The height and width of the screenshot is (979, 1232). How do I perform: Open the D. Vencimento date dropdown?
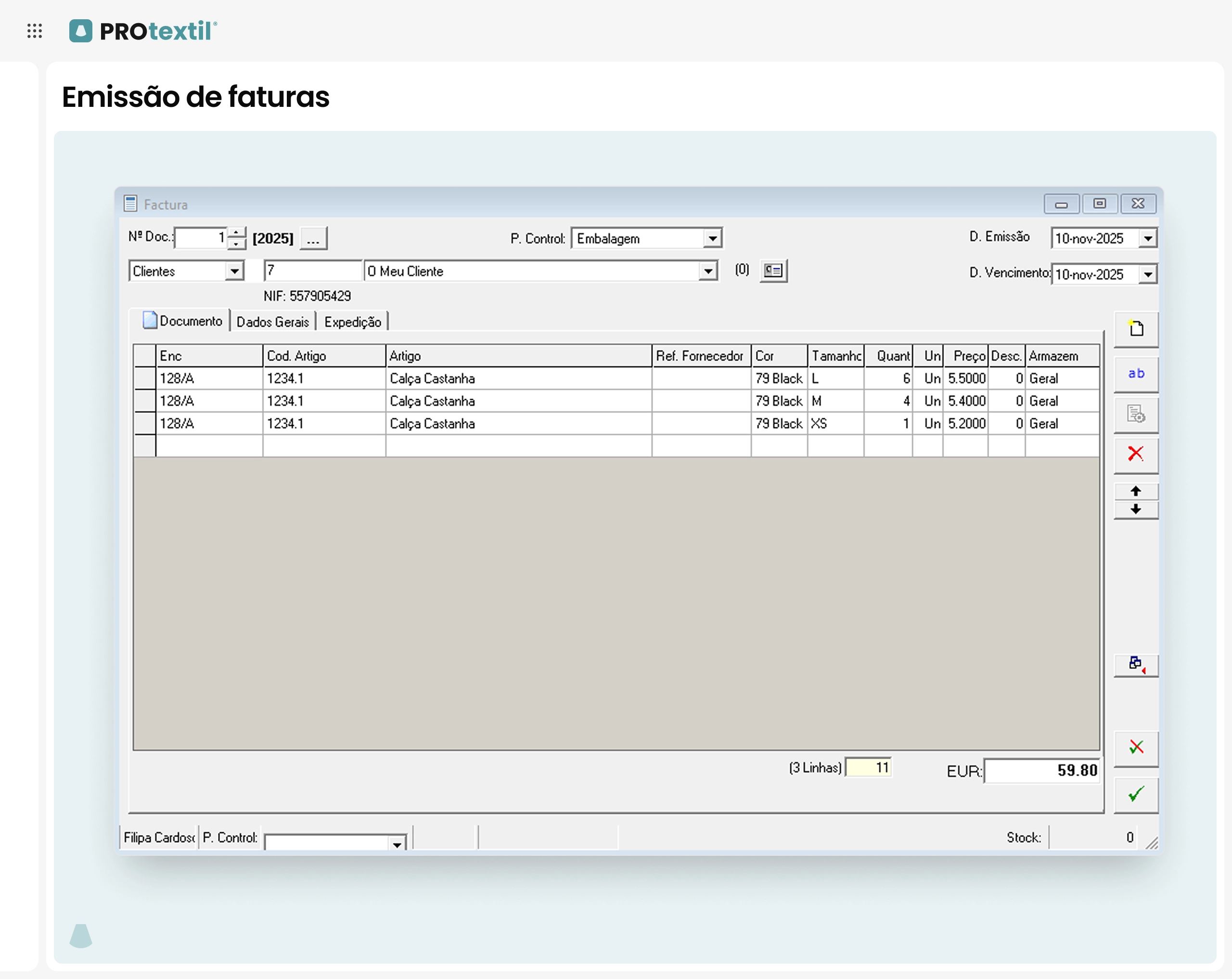coord(1147,275)
